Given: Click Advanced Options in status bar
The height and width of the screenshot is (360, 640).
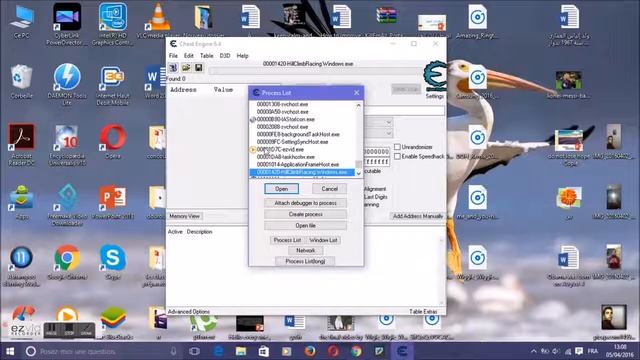Looking at the screenshot, I should pos(189,311).
